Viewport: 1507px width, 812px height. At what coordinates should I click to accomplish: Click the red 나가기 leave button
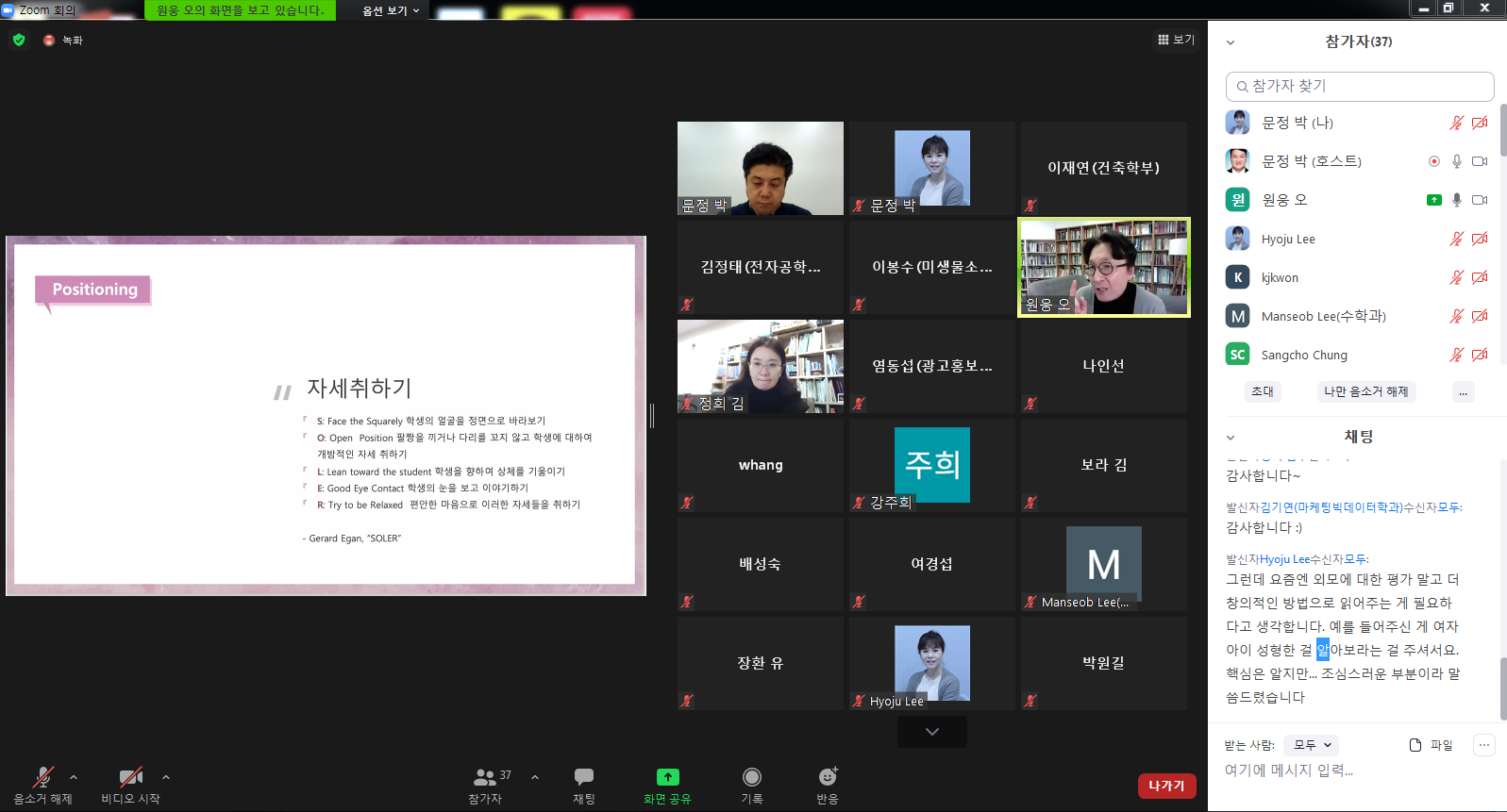[x=1166, y=786]
